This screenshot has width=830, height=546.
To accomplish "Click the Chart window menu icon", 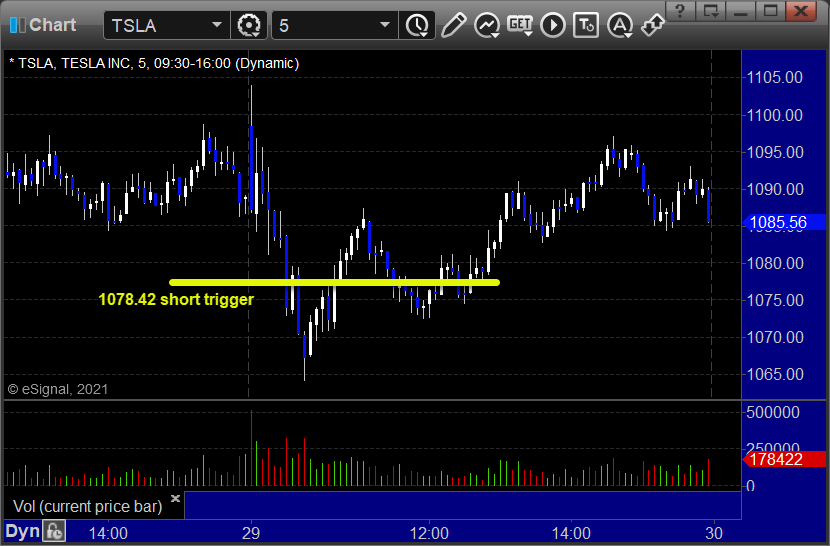I will 17,25.
